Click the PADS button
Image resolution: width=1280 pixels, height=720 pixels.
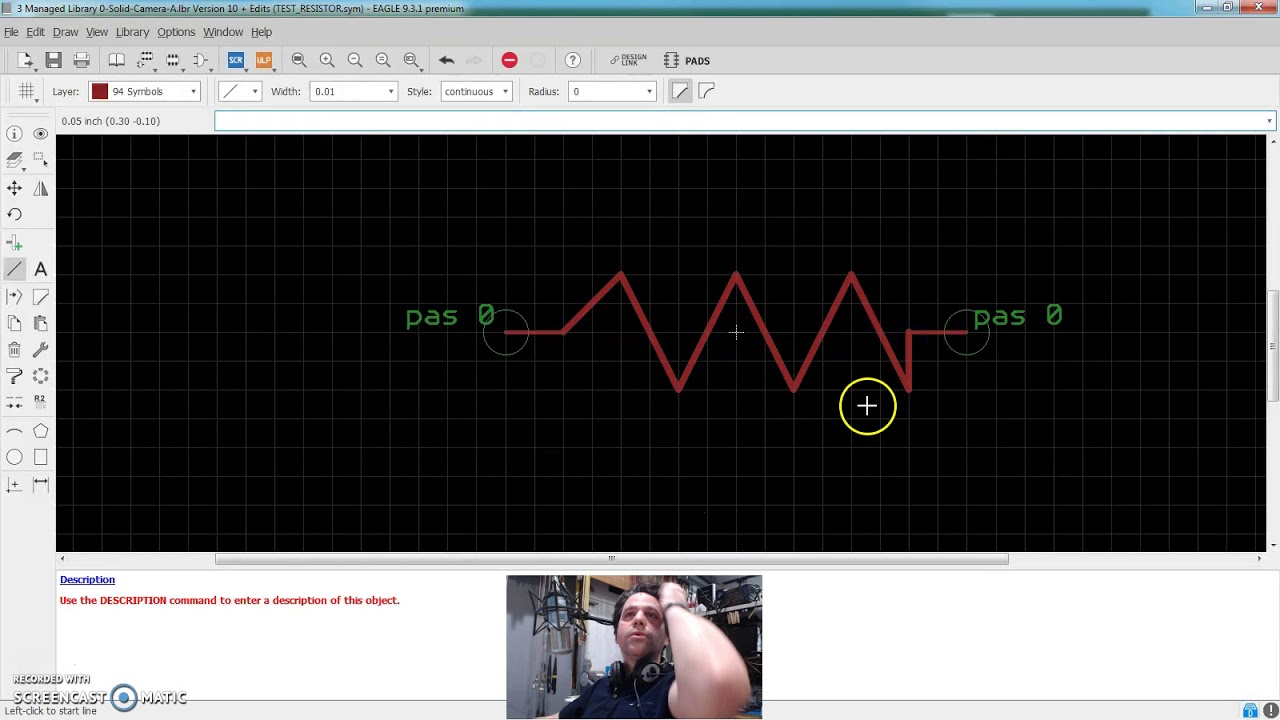pos(687,61)
